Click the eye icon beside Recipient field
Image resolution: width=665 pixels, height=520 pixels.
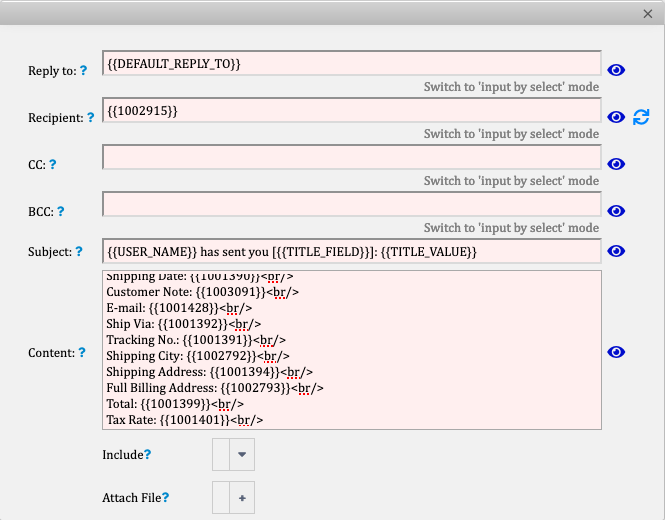[x=616, y=117]
